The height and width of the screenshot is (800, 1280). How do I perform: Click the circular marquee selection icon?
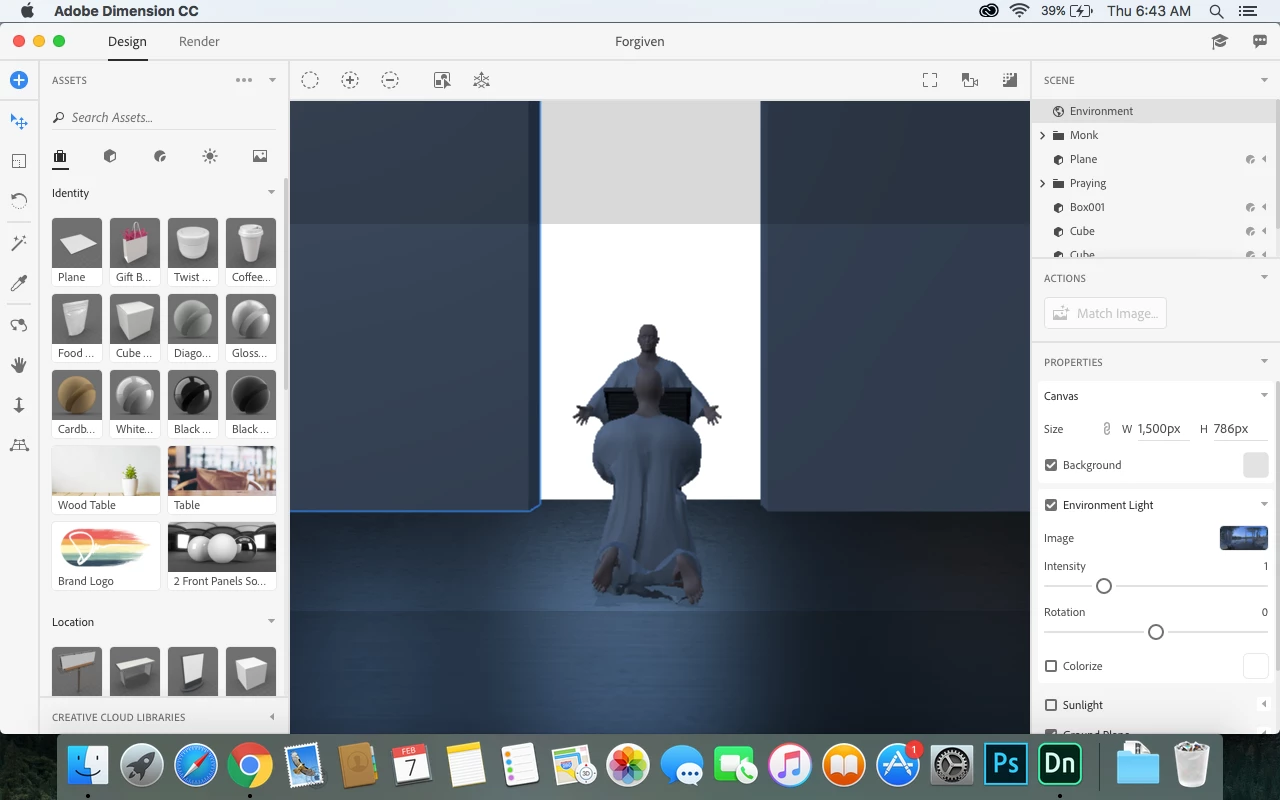pos(310,80)
